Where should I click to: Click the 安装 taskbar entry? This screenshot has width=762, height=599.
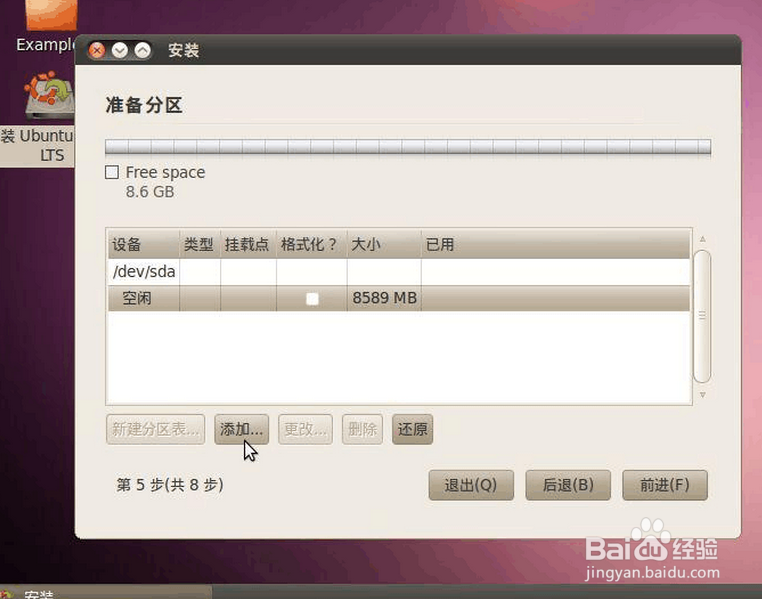(x=106, y=592)
